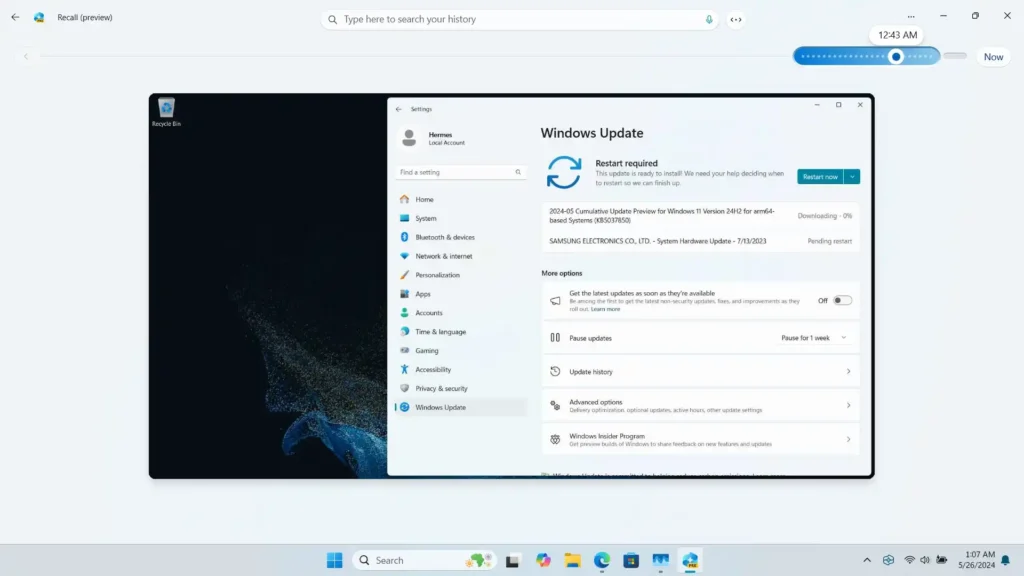Click the taskbar clock showing 1:07 AM
The height and width of the screenshot is (576, 1024).
point(976,560)
